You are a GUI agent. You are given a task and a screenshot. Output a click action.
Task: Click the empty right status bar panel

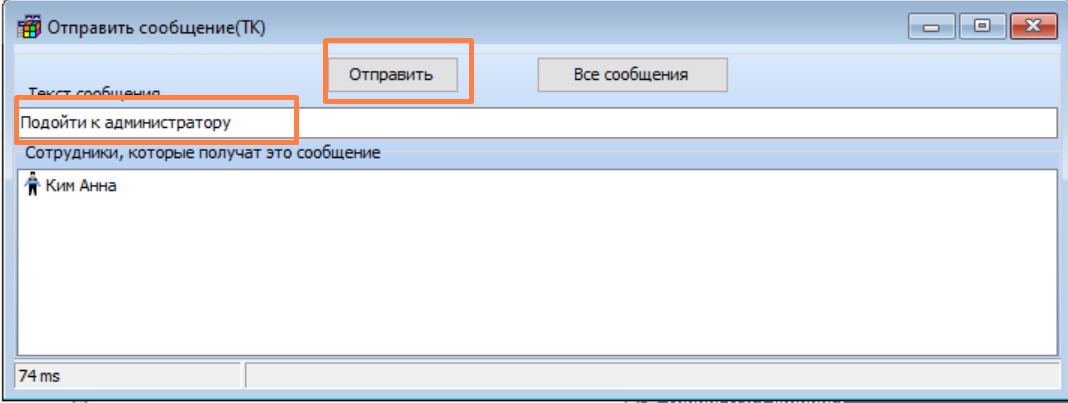click(x=650, y=375)
